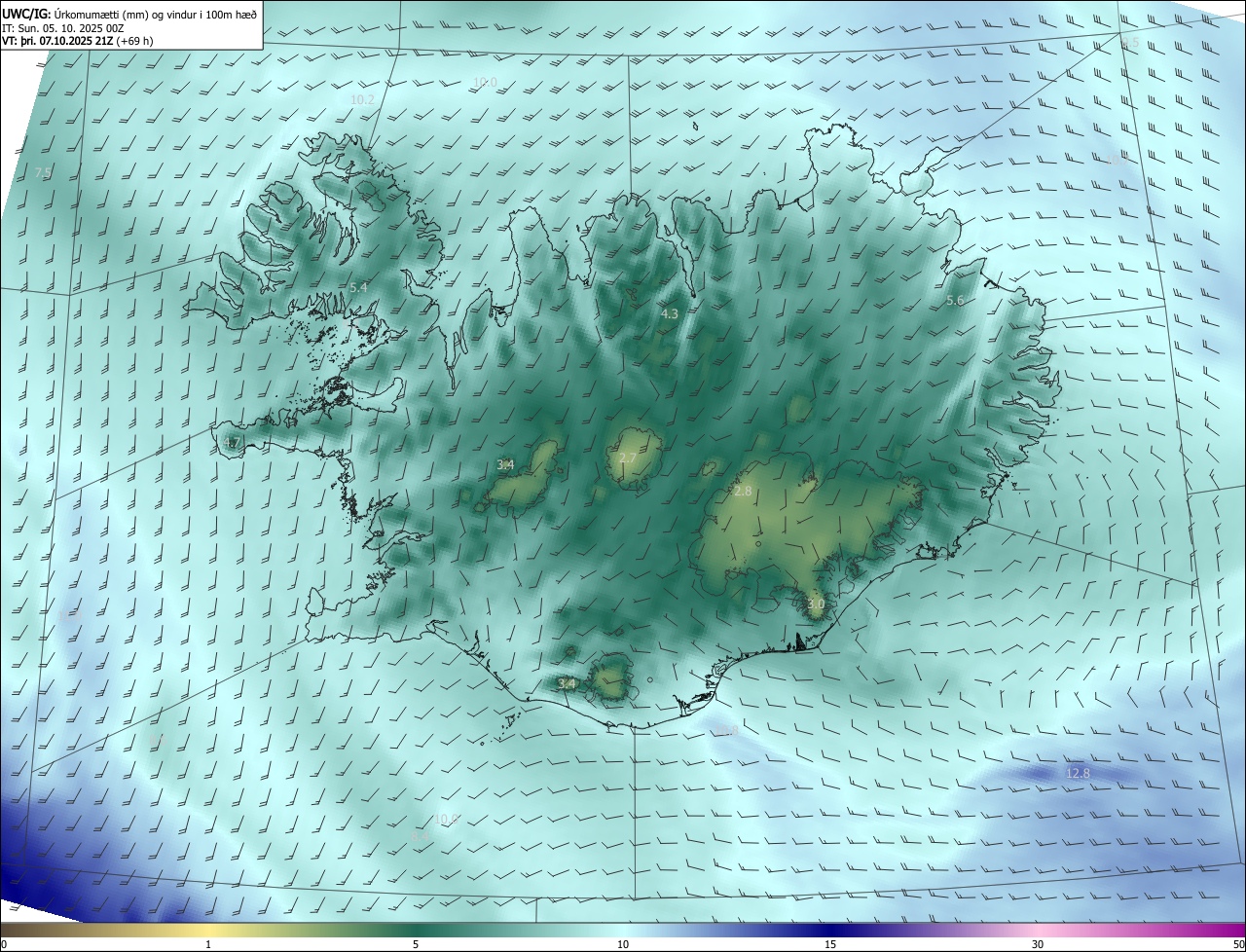This screenshot has width=1246, height=952.
Task: Click the 4.7 value label on the map
Action: (231, 443)
